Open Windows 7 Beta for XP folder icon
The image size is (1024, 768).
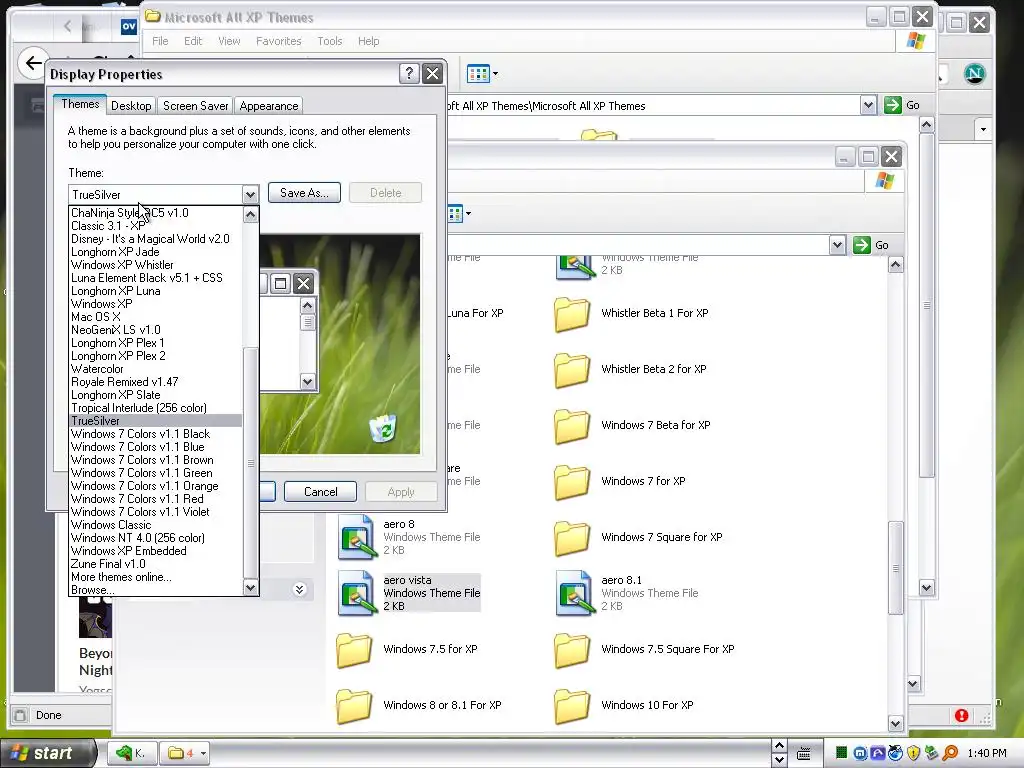click(572, 426)
